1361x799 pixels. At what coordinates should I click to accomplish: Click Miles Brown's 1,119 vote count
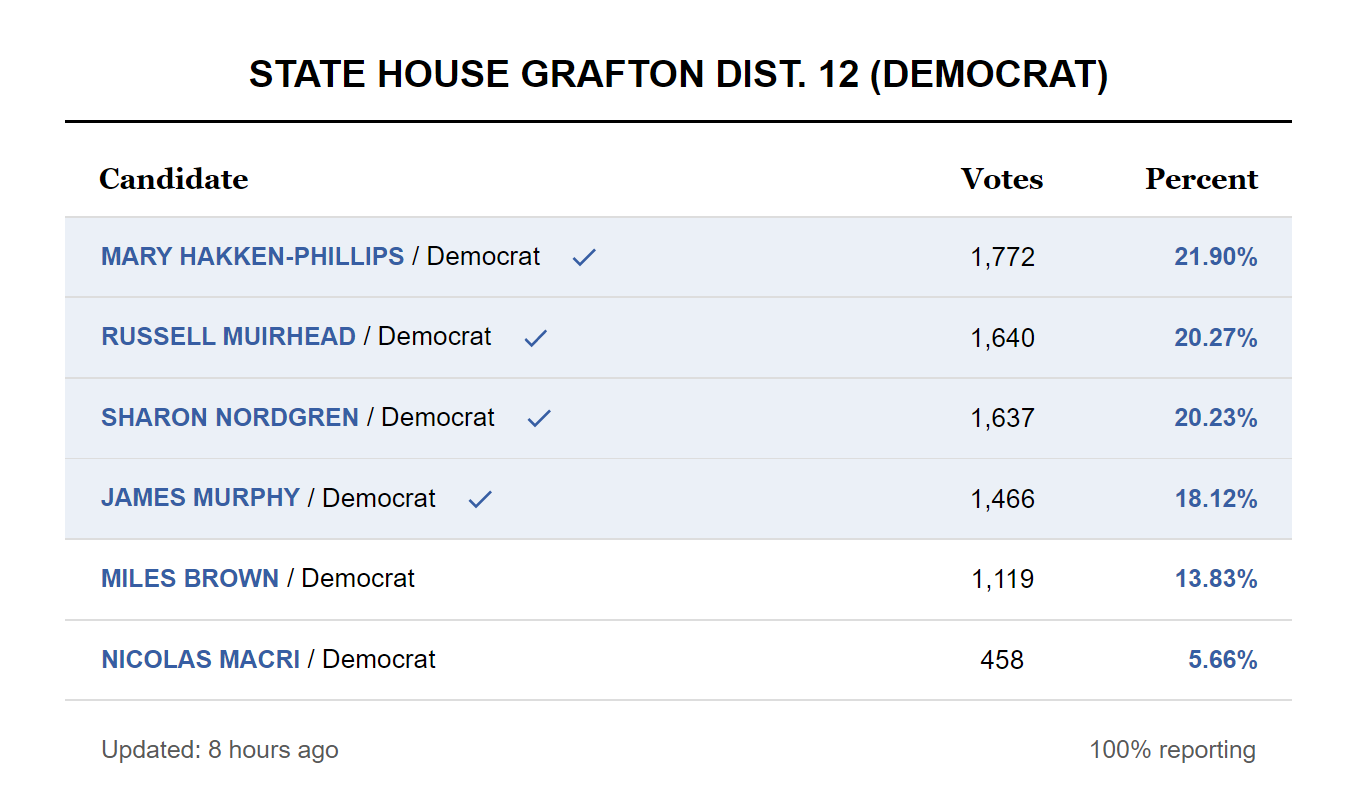pos(1002,579)
